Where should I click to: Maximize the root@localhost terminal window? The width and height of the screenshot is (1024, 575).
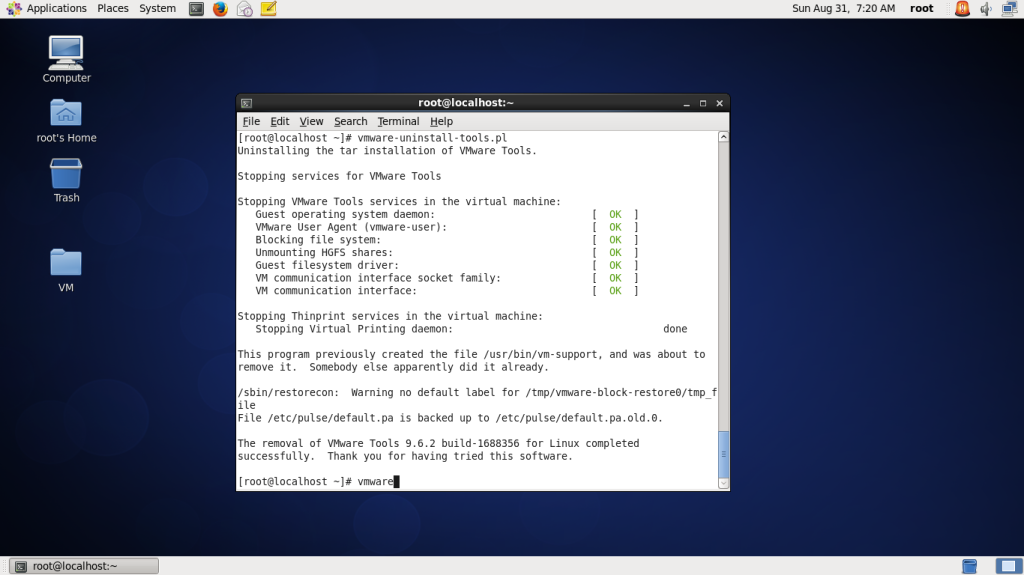[x=703, y=103]
